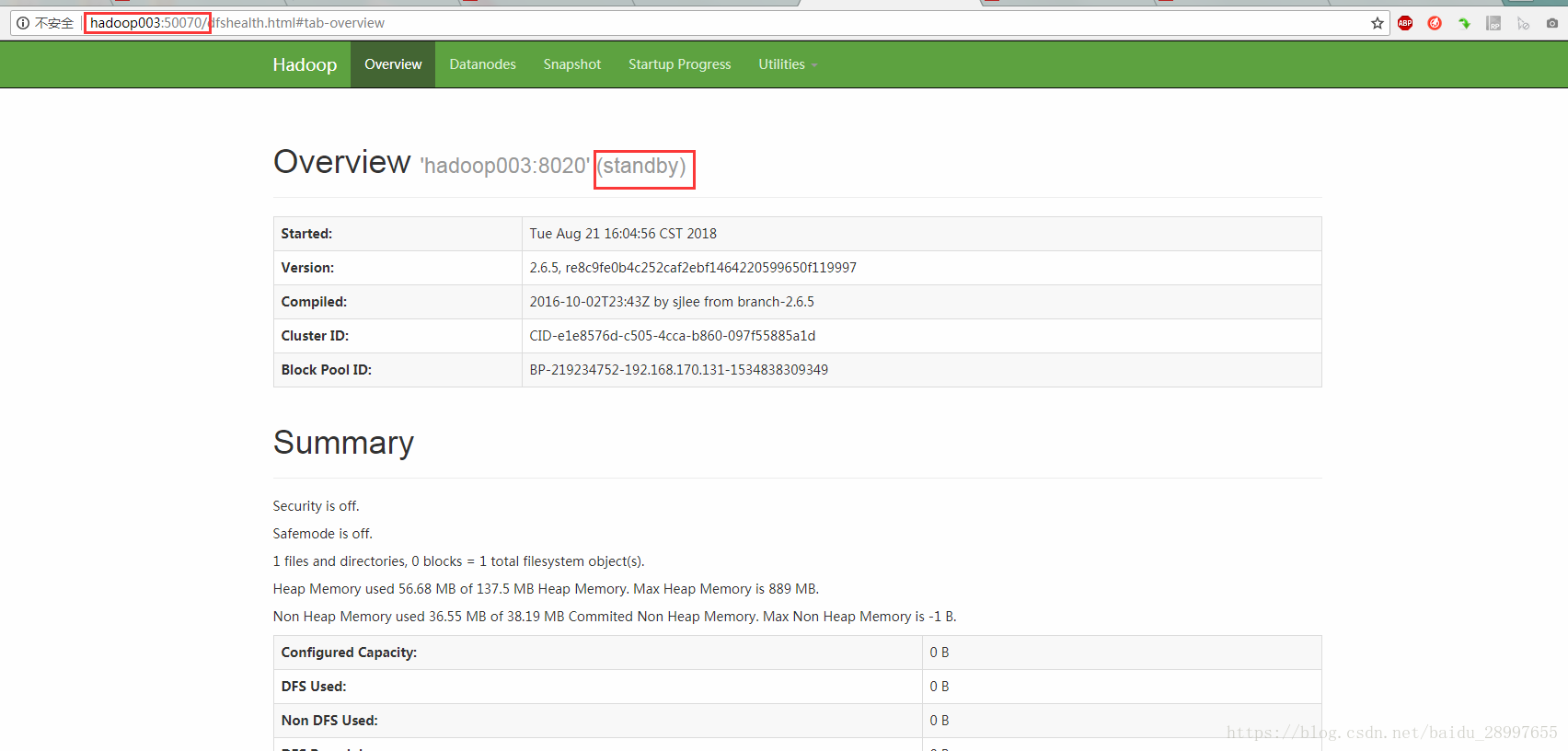
Task: Open the ABP adblock extension
Action: 1405,23
